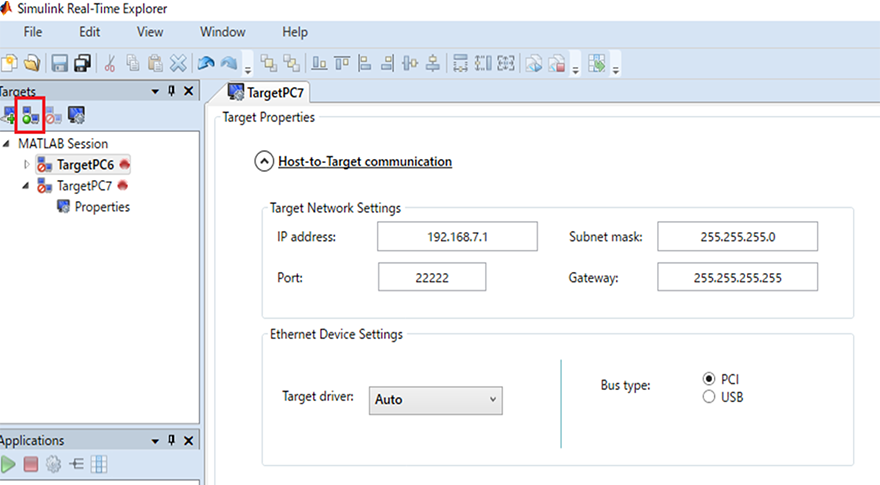The image size is (880, 485).
Task: Click the Align Tops icon
Action: 342,63
